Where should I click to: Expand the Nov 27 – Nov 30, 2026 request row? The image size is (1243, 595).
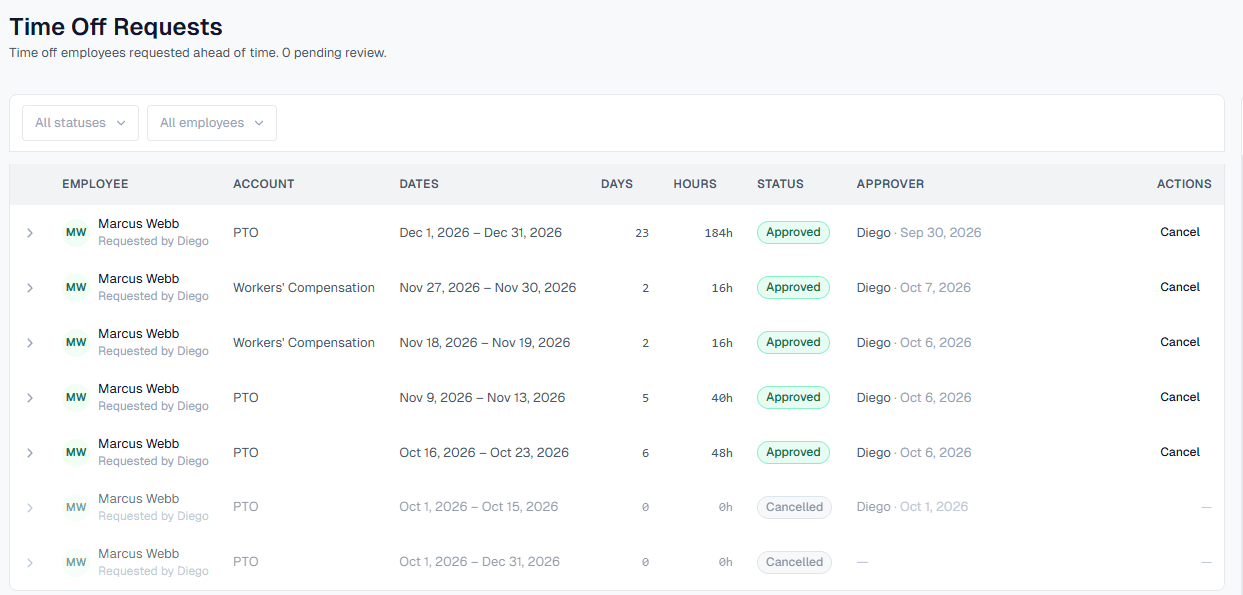[x=30, y=288]
